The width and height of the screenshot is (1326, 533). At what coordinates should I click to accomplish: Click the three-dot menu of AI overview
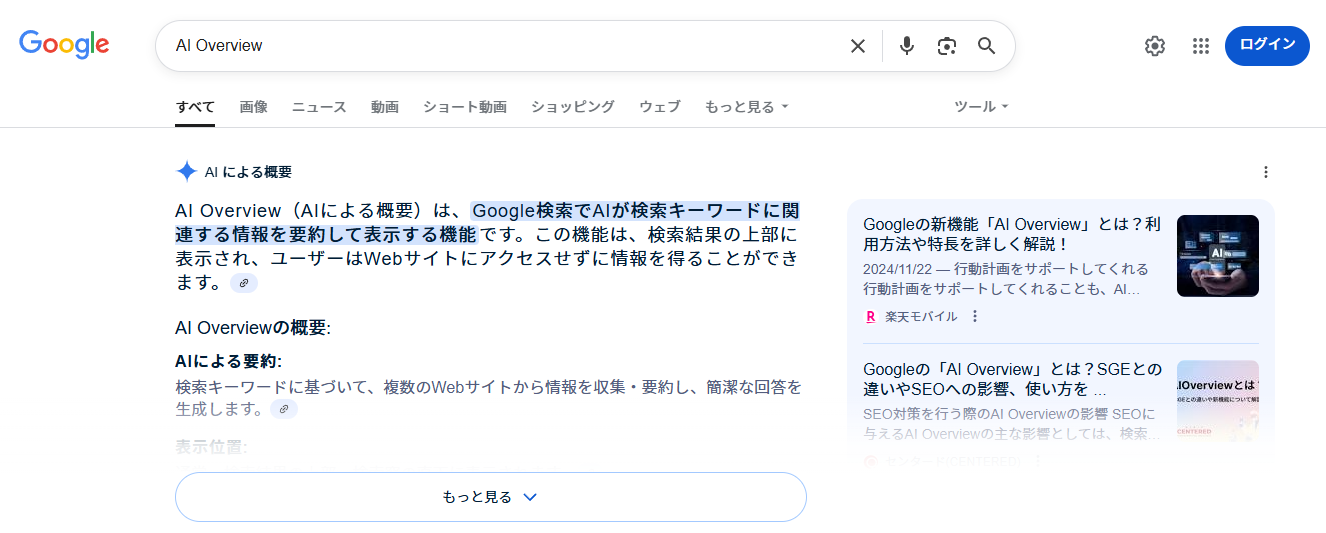tap(1266, 172)
